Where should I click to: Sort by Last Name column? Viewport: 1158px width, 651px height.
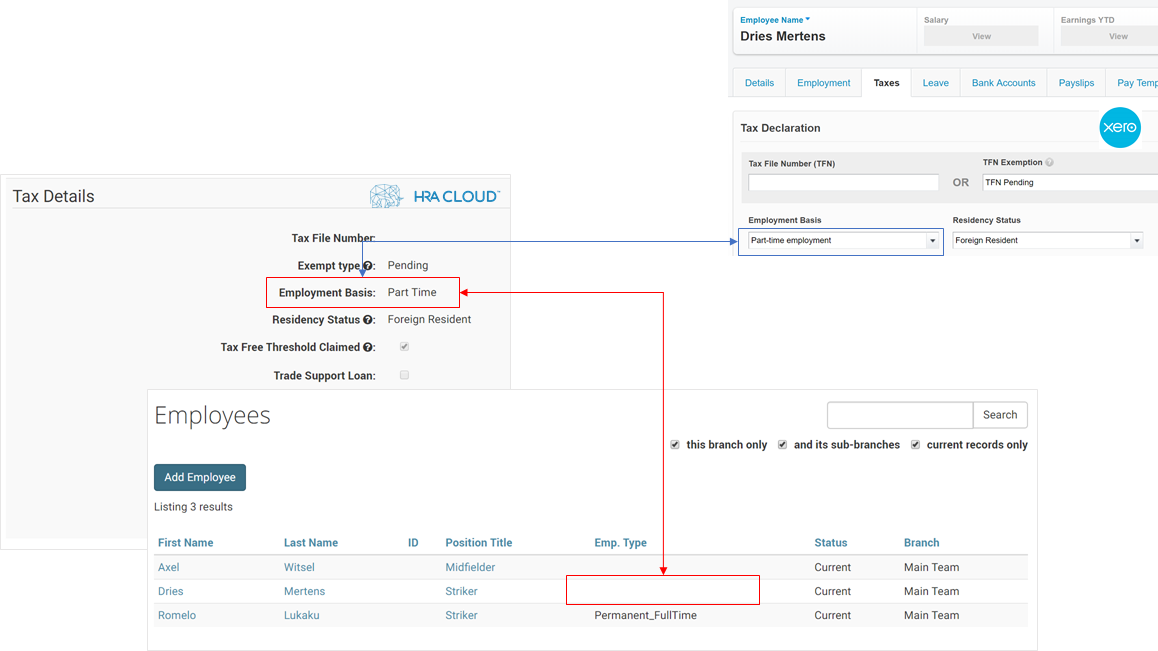311,542
